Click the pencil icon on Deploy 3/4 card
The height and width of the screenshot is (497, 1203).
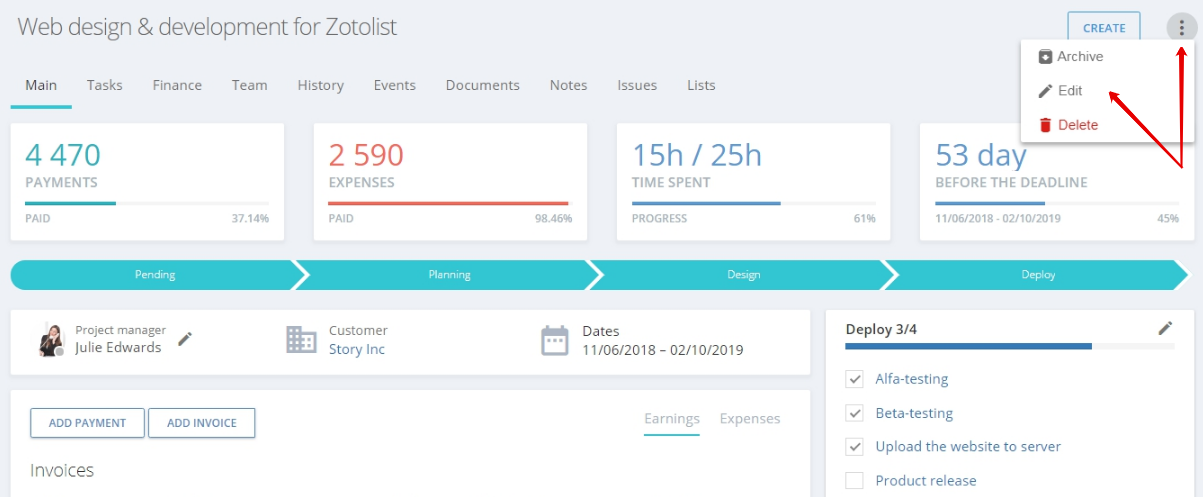pos(1165,328)
